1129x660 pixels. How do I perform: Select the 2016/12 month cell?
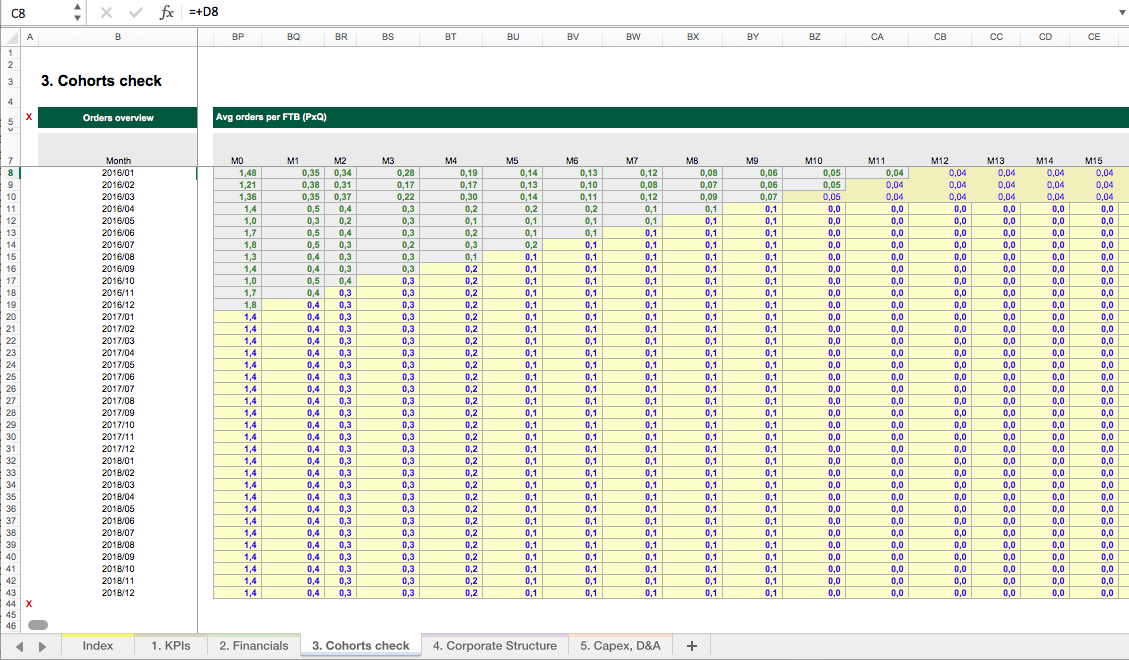coord(117,304)
